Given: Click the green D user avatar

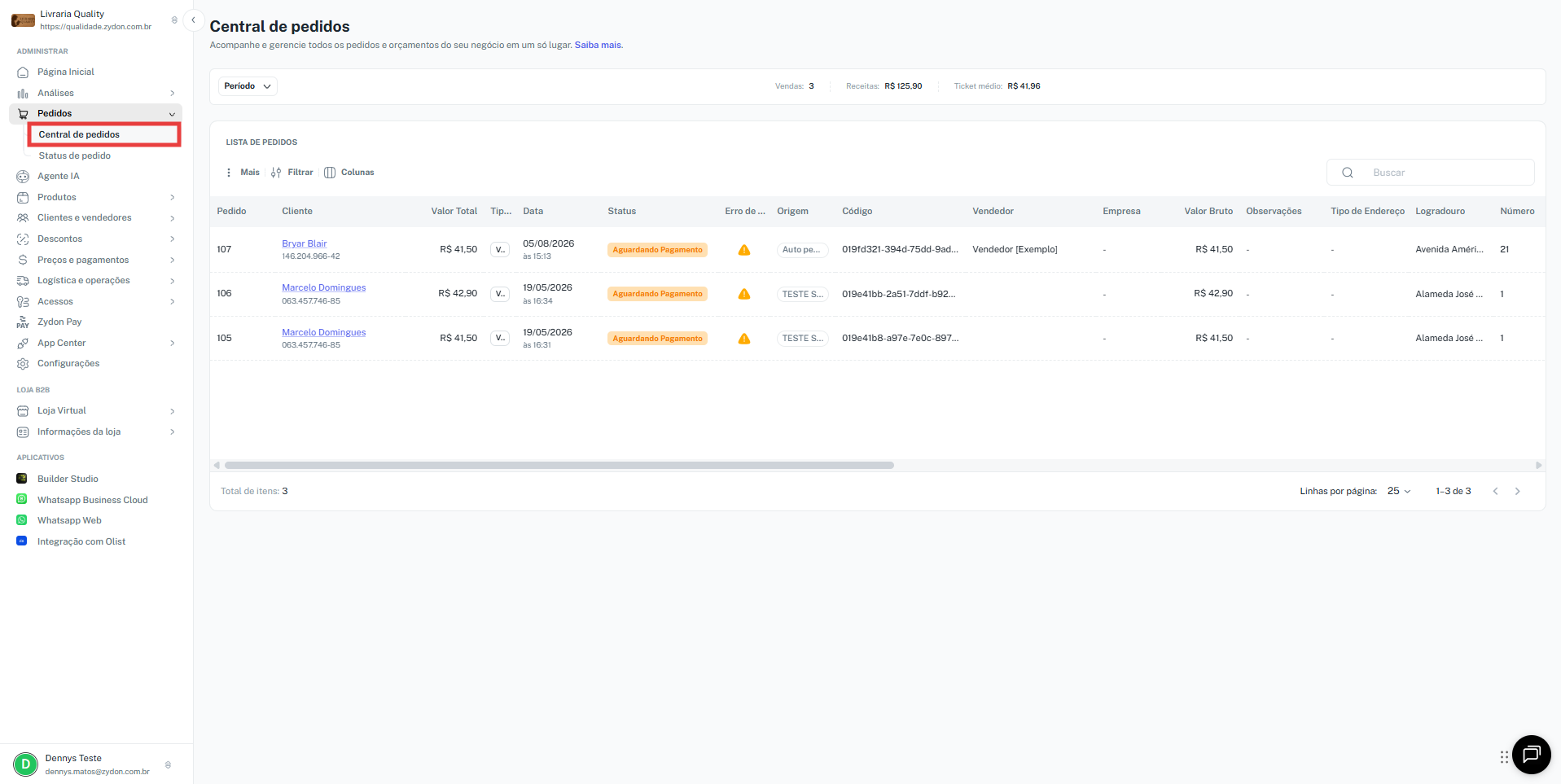Looking at the screenshot, I should click(x=26, y=764).
